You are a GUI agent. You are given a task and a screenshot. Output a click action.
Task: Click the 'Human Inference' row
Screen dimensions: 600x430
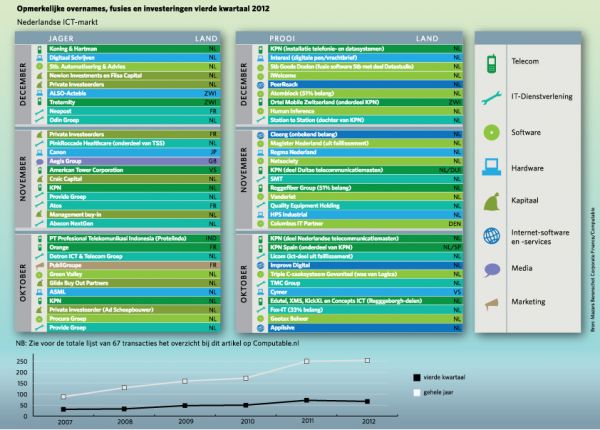pos(365,111)
